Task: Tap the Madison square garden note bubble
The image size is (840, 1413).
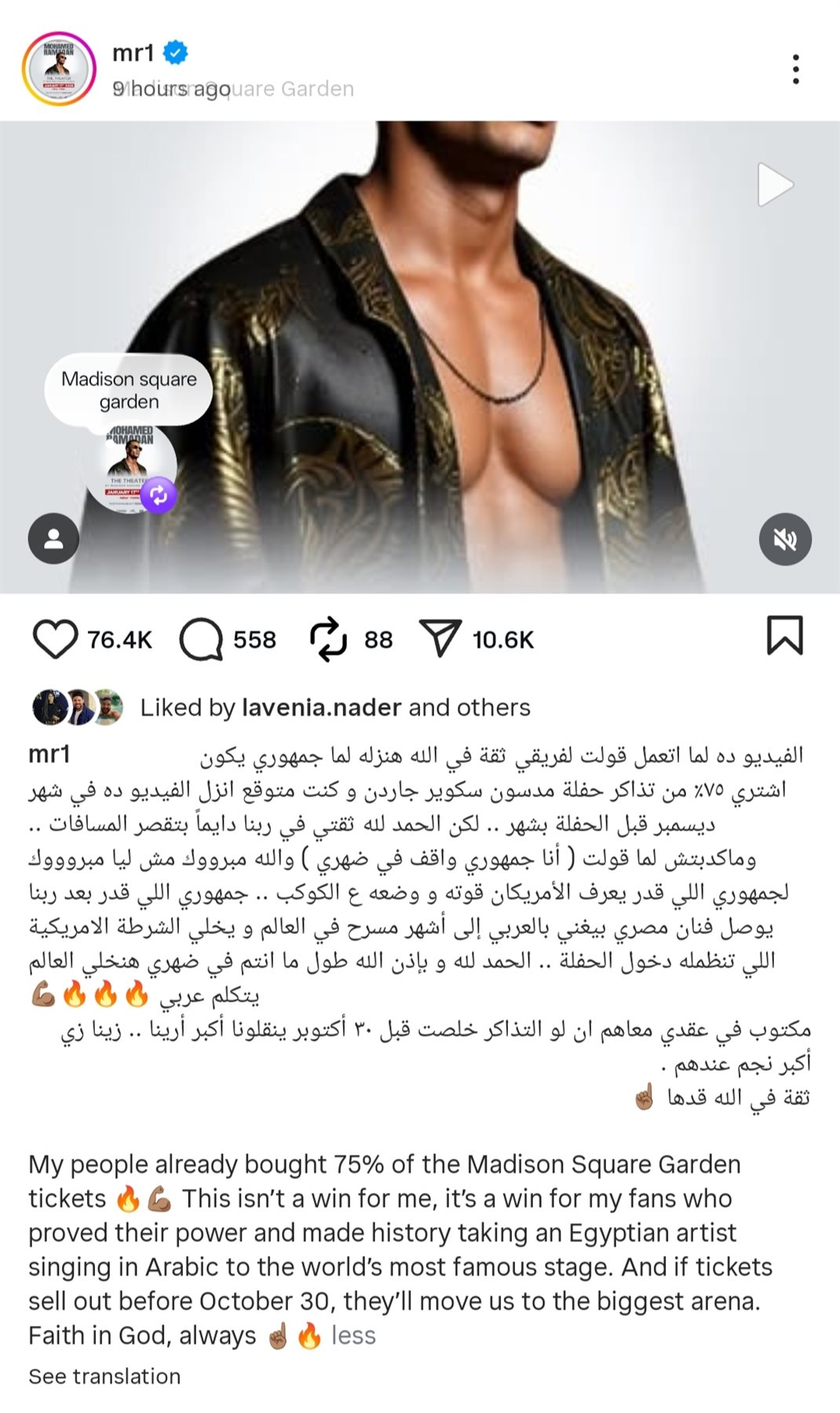Action: pyautogui.click(x=129, y=390)
